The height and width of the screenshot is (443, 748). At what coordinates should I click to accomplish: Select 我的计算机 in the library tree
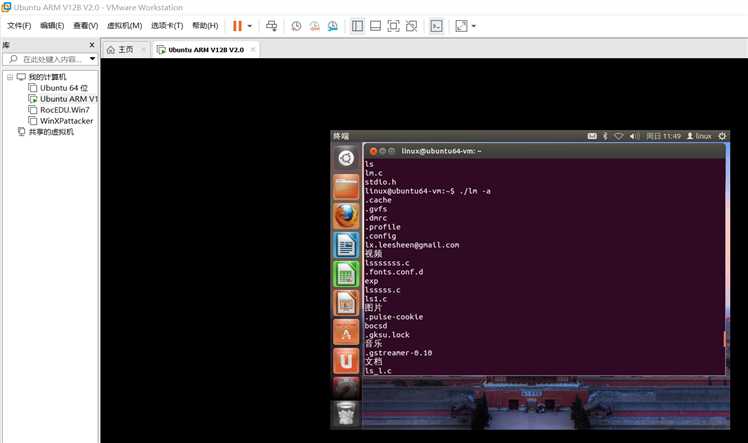(x=47, y=77)
